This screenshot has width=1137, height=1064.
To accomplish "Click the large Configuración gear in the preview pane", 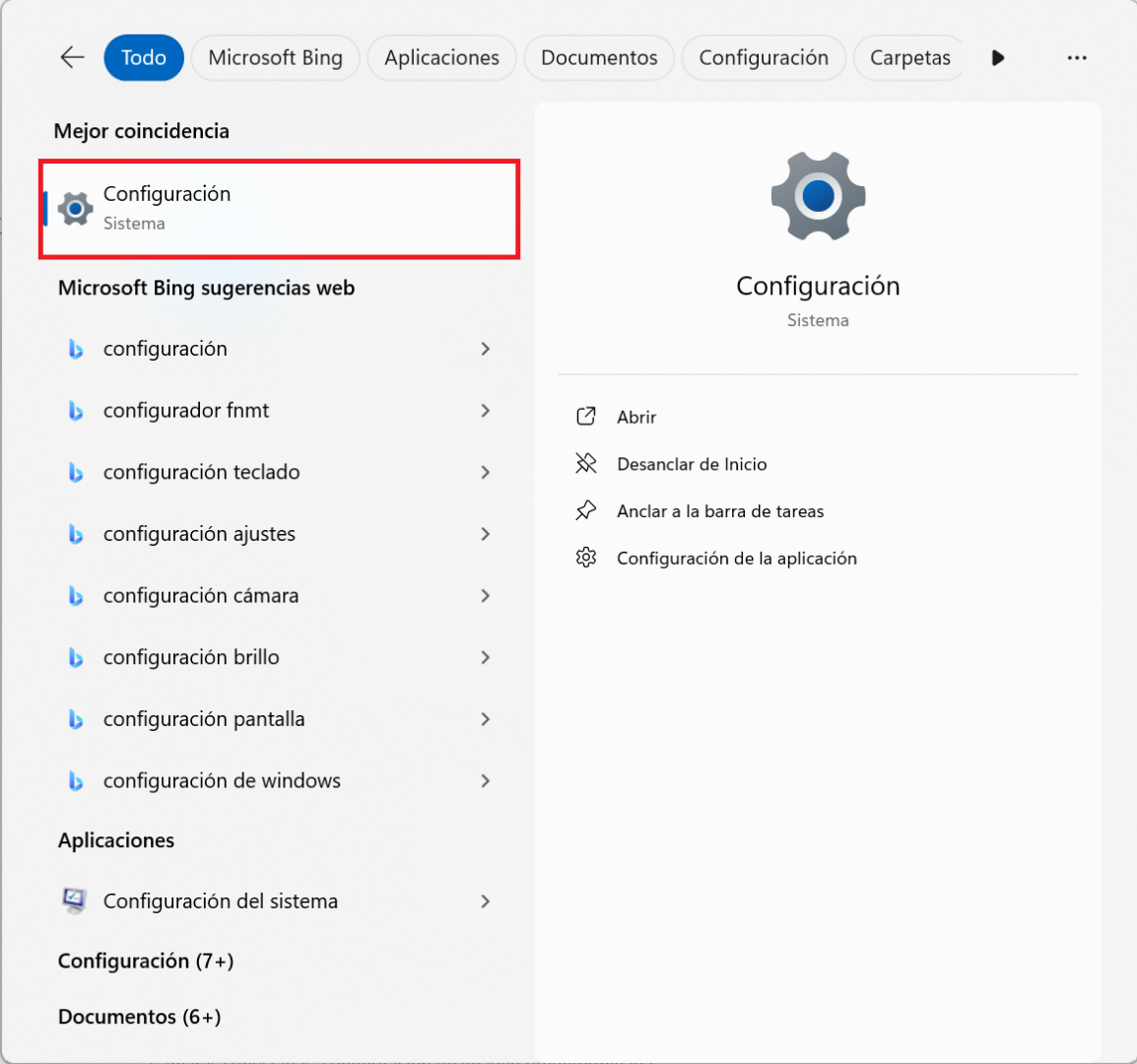I will (x=818, y=196).
